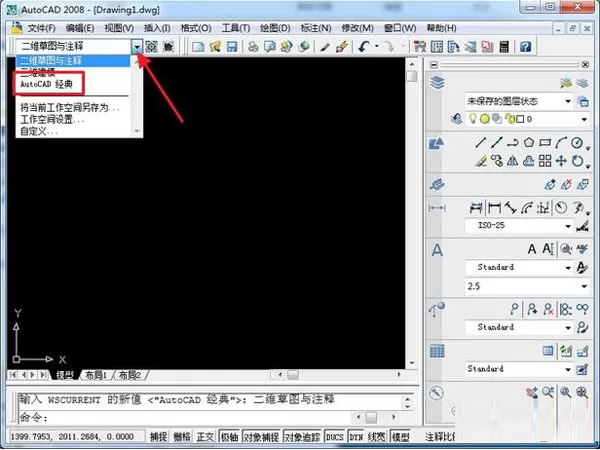Click the Open file folder icon

click(x=215, y=47)
